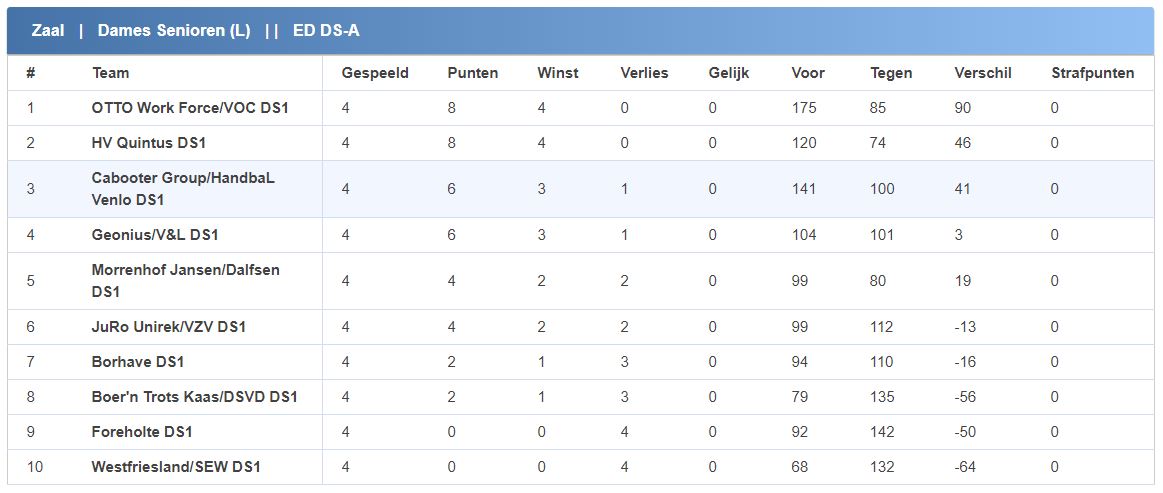
Task: Click the Punten column header
Action: coord(473,73)
